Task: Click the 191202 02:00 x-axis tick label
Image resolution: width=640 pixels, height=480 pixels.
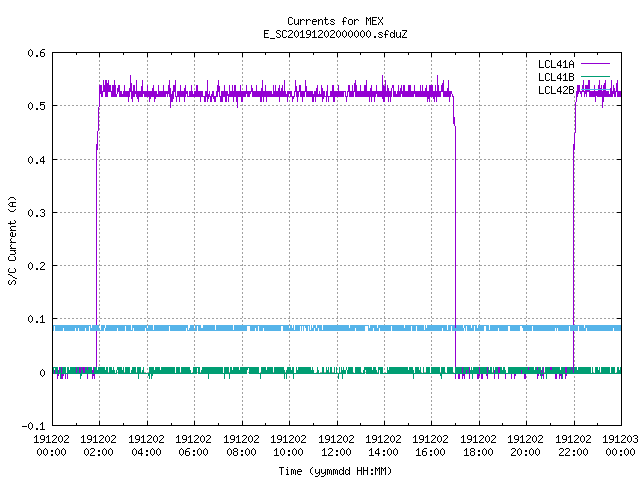Action: point(98,446)
